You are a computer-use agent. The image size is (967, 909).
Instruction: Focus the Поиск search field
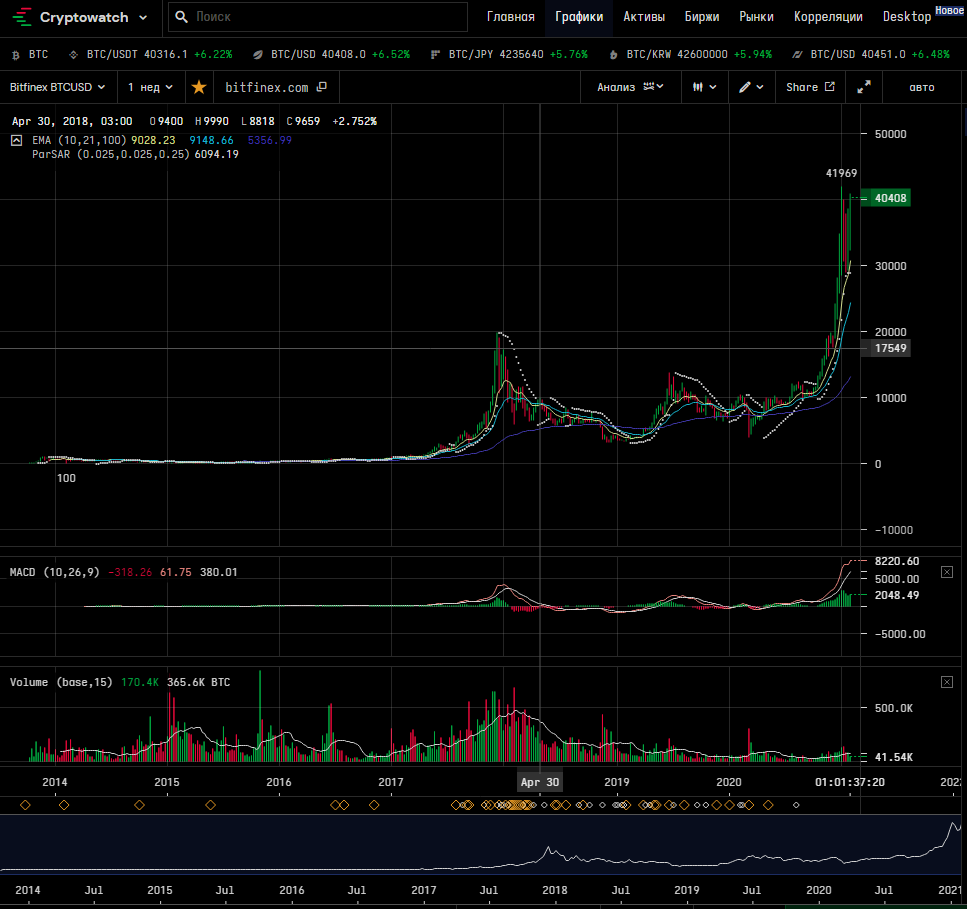[320, 17]
